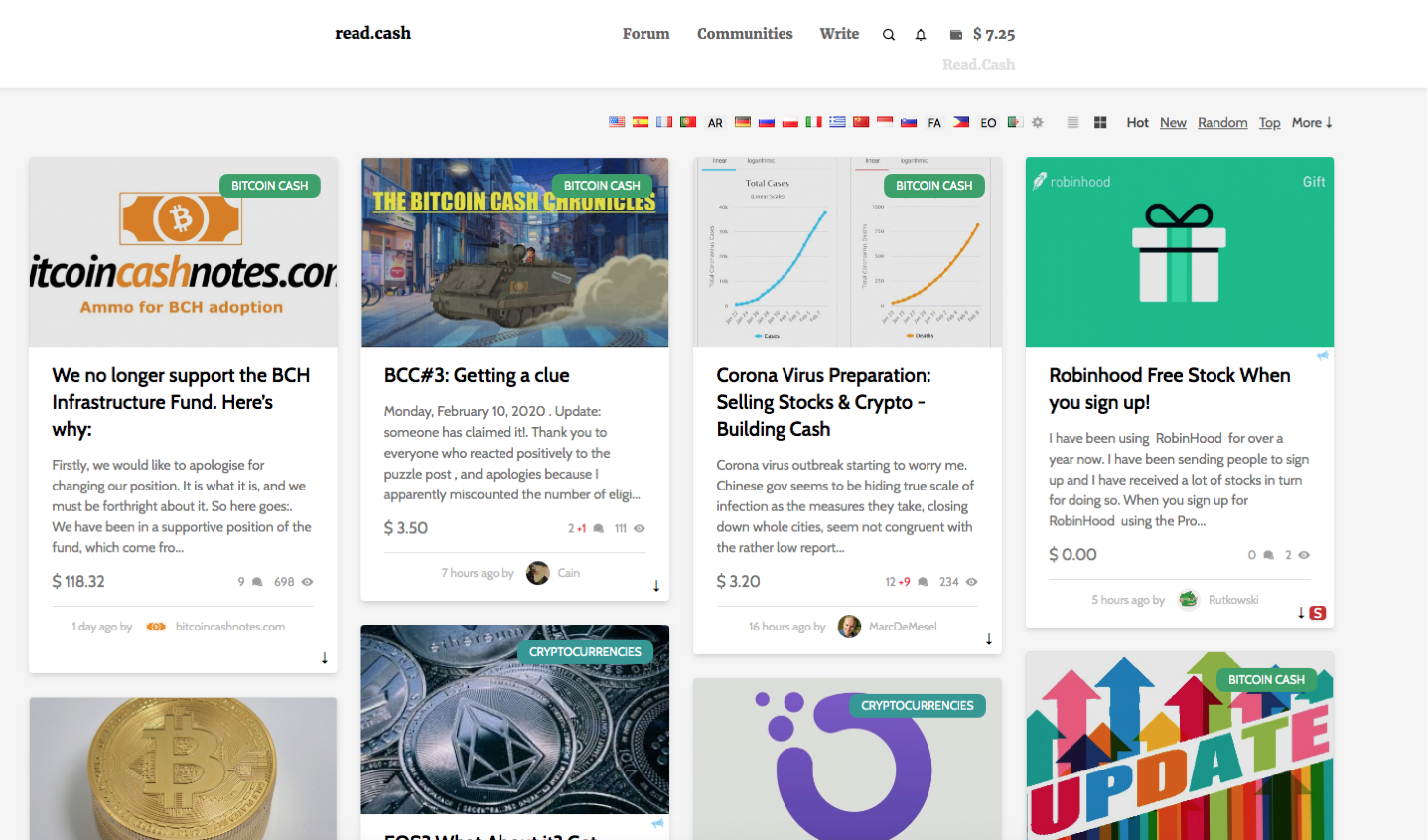Sort posts by New
Screen dimensions: 1428x840
[1173, 123]
